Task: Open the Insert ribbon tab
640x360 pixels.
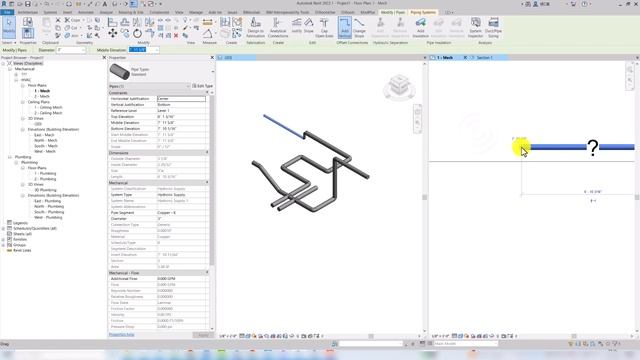Action: click(x=67, y=12)
